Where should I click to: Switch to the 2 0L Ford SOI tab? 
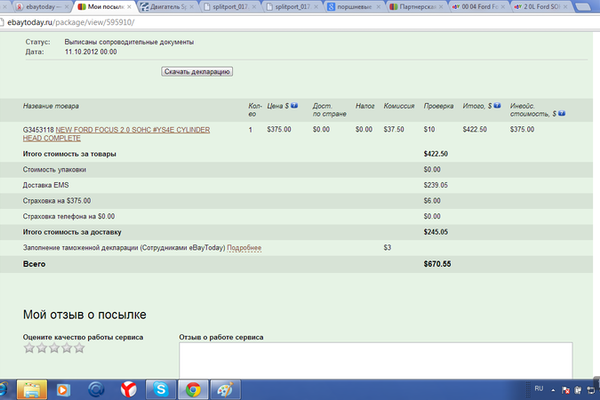[539, 7]
